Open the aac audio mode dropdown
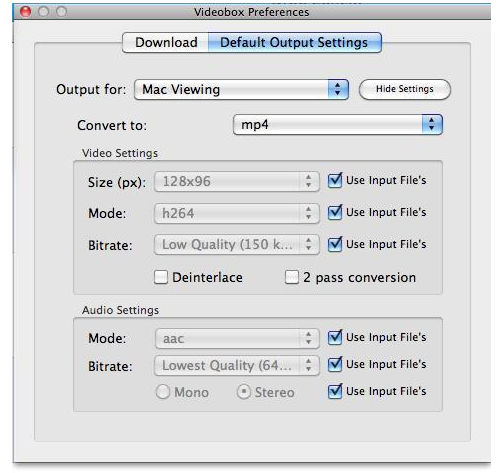The width and height of the screenshot is (502, 473). click(237, 339)
